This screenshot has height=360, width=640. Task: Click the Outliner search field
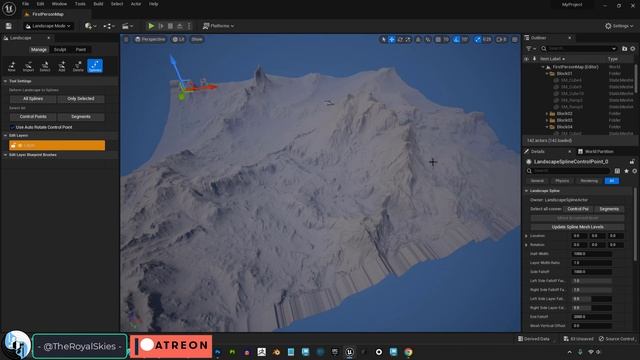coord(578,49)
